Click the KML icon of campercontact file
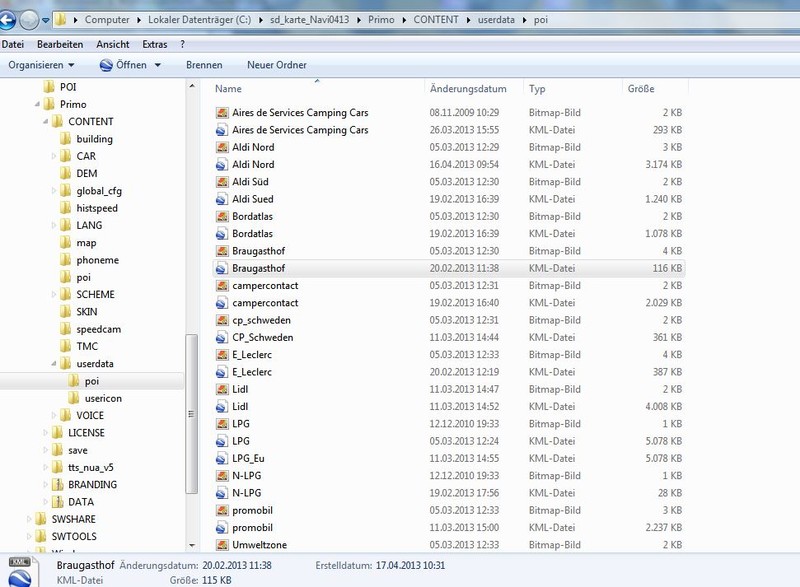Image resolution: width=800 pixels, height=587 pixels. tap(222, 303)
